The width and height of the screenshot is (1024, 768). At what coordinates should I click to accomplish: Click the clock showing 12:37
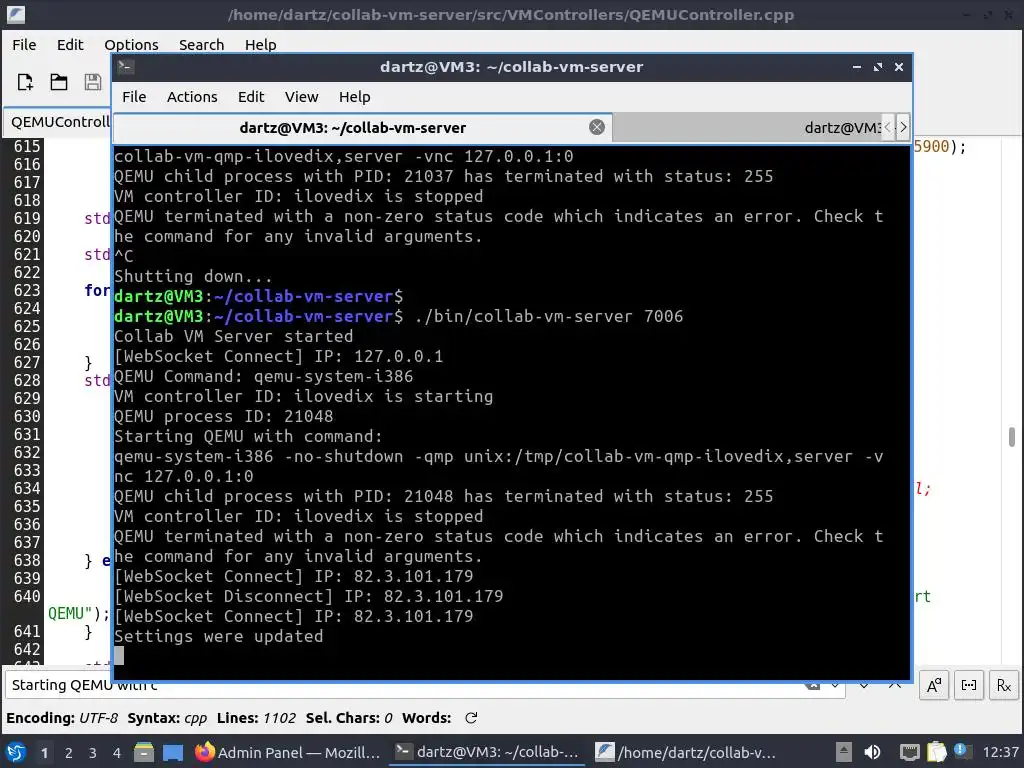(x=1000, y=752)
